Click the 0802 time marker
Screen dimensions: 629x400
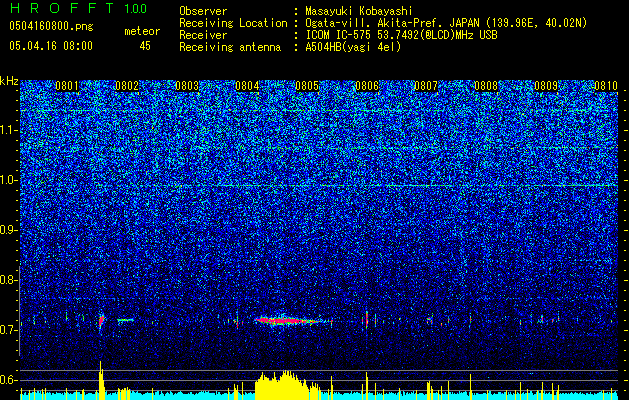127,86
